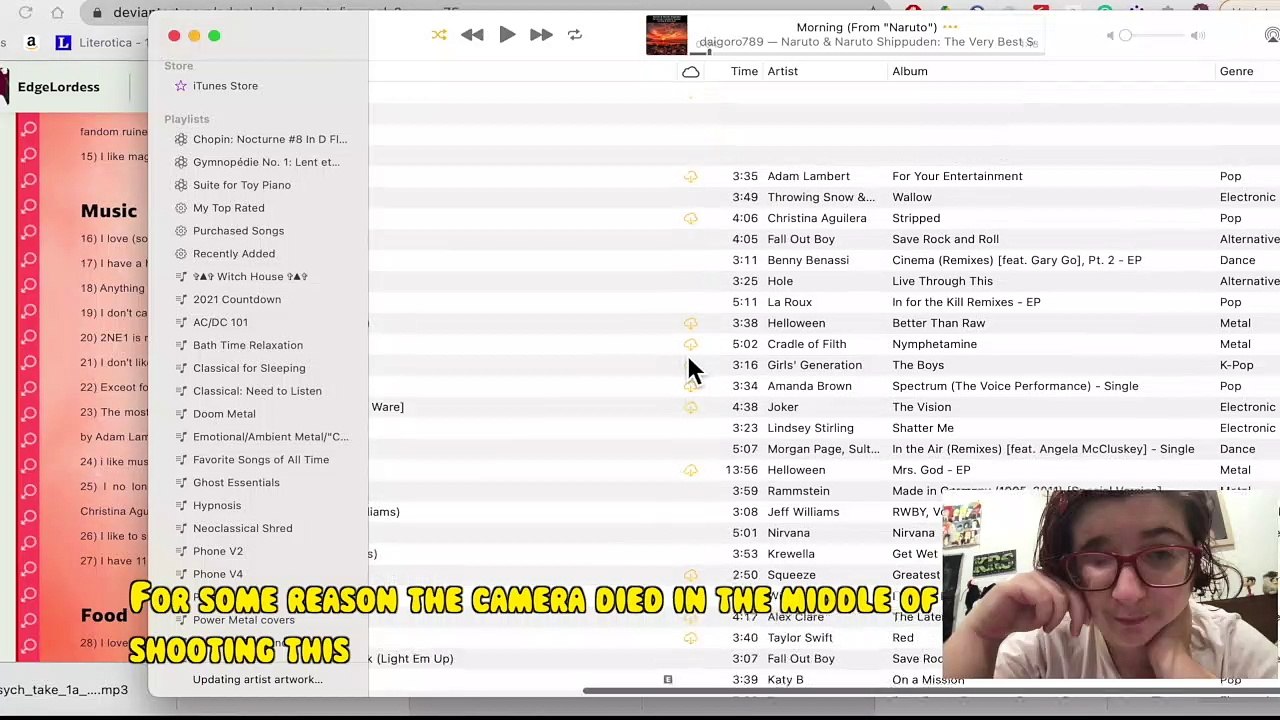Sort songs by the Album column
This screenshot has width=1280, height=720.
coord(910,72)
